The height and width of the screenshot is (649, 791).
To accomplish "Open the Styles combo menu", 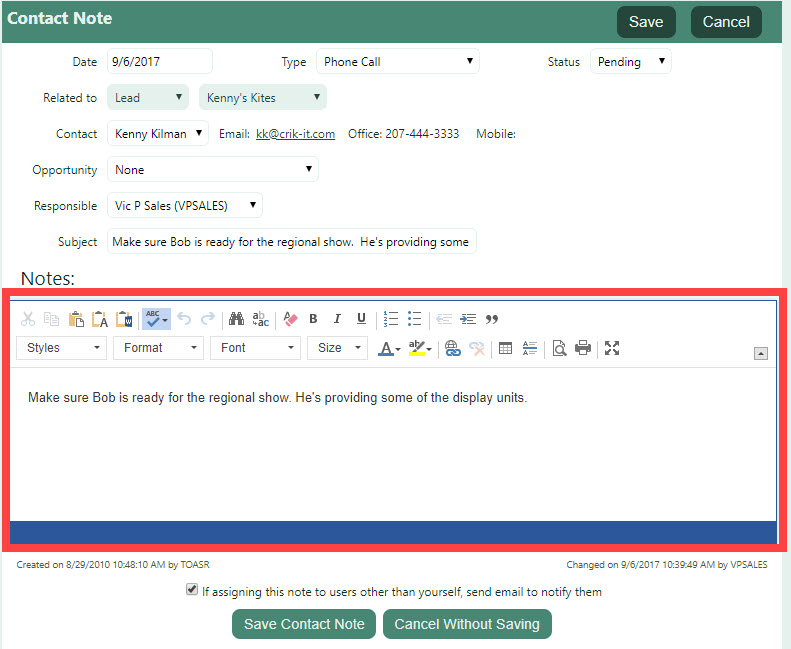I will tap(62, 348).
